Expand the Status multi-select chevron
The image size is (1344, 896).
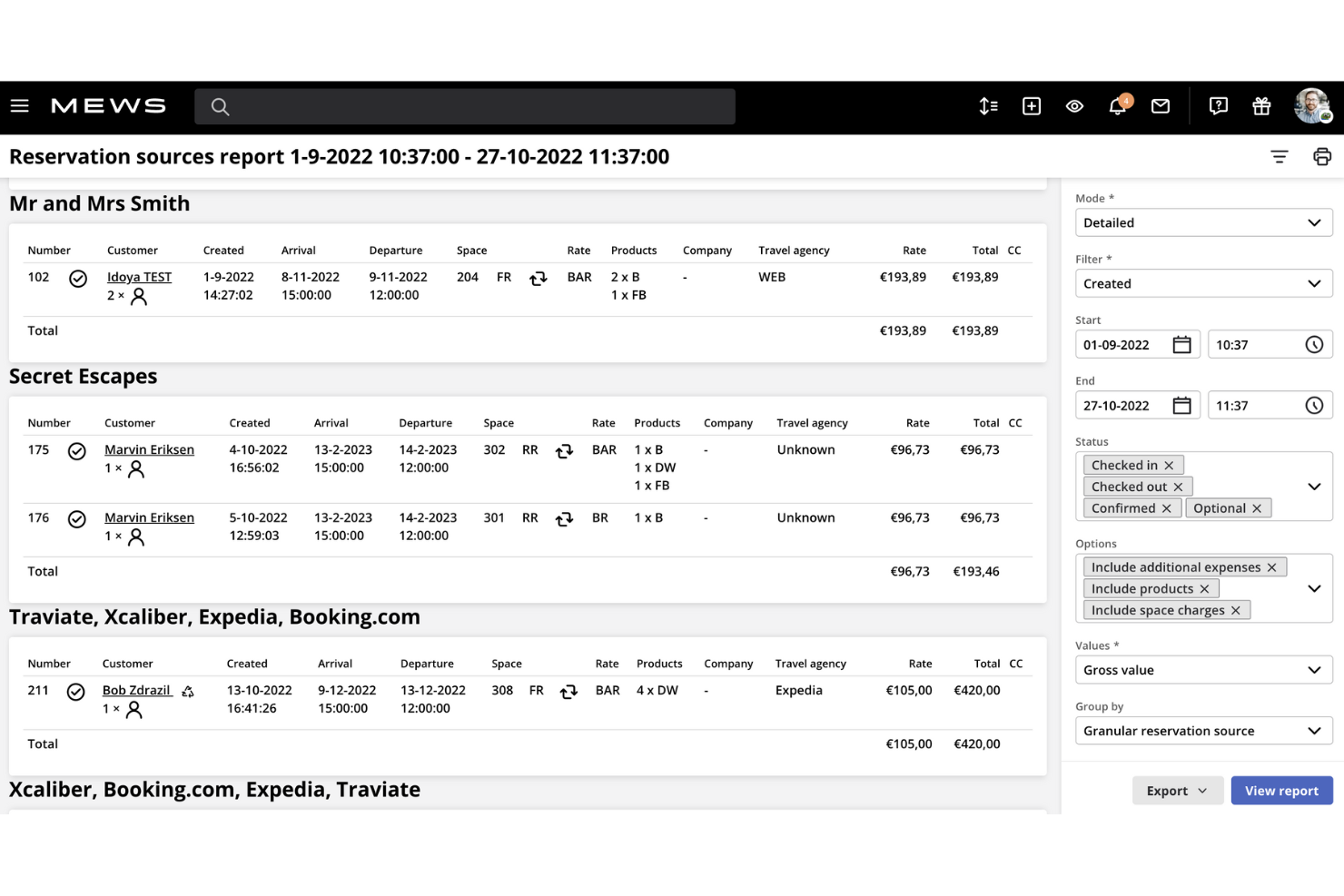(1314, 487)
